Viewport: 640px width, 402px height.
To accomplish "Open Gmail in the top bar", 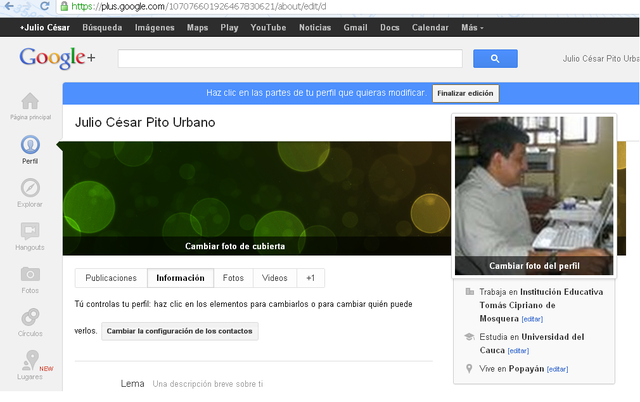I will (356, 27).
